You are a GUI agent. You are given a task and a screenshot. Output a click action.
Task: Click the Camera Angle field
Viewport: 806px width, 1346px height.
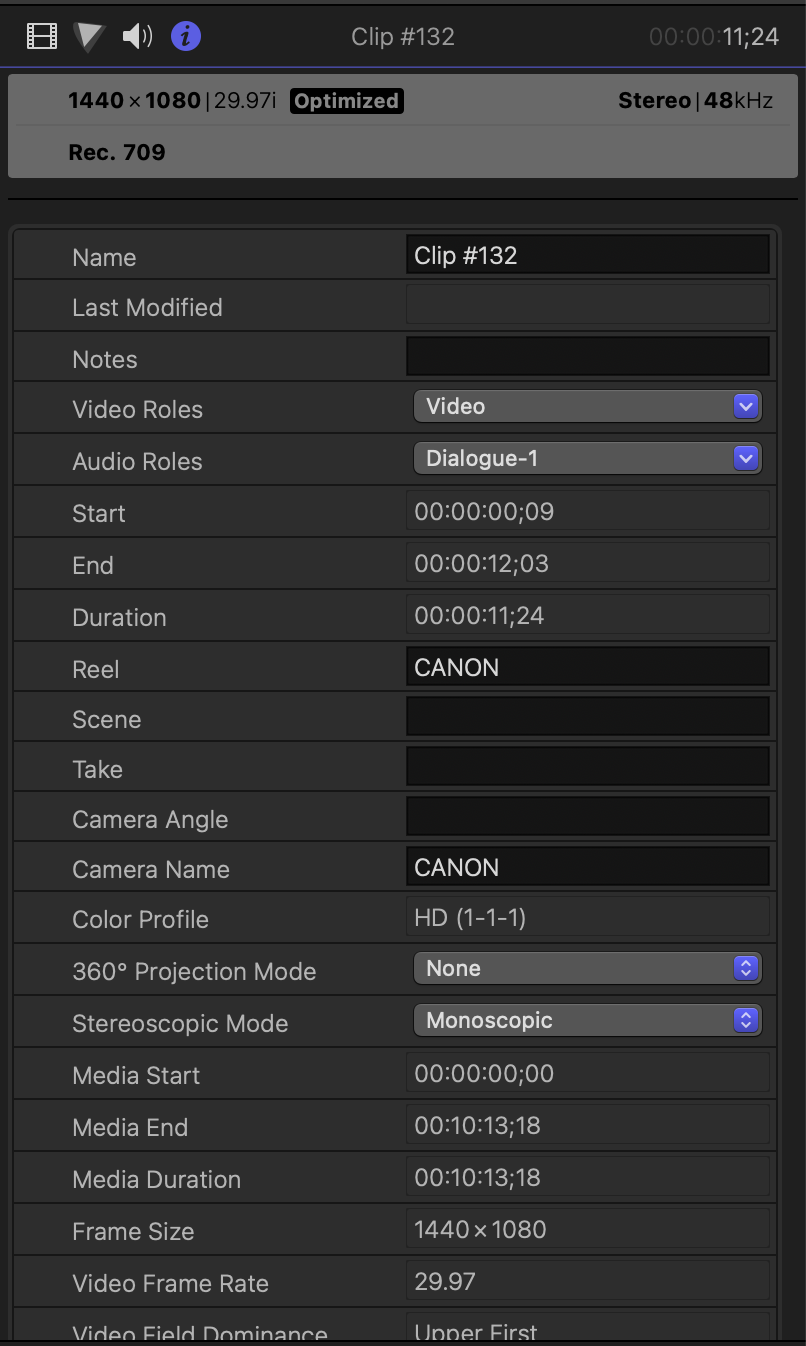click(587, 817)
